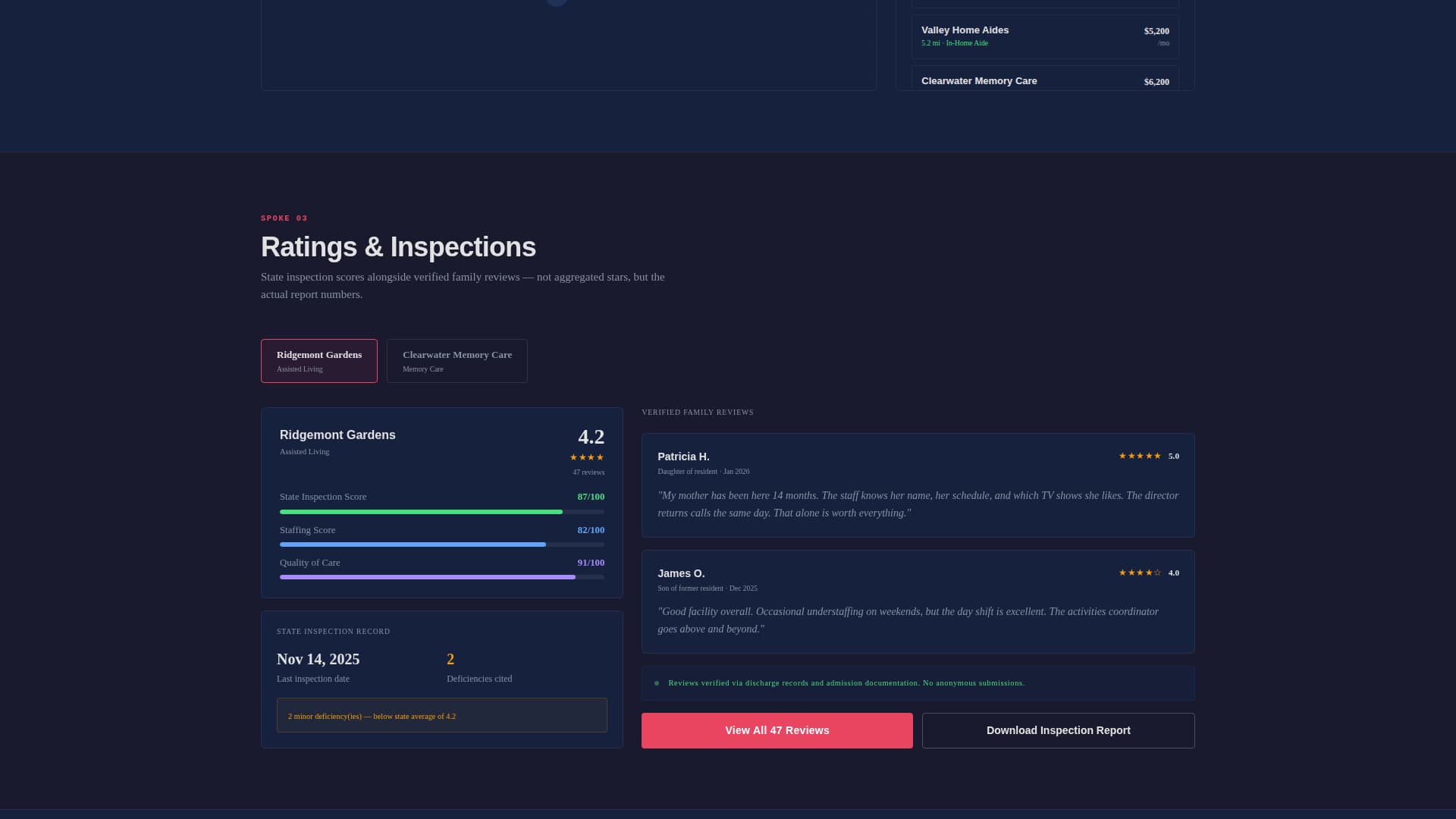This screenshot has width=1456, height=819.
Task: Click the $6,200 Clearwater price
Action: tap(1156, 82)
